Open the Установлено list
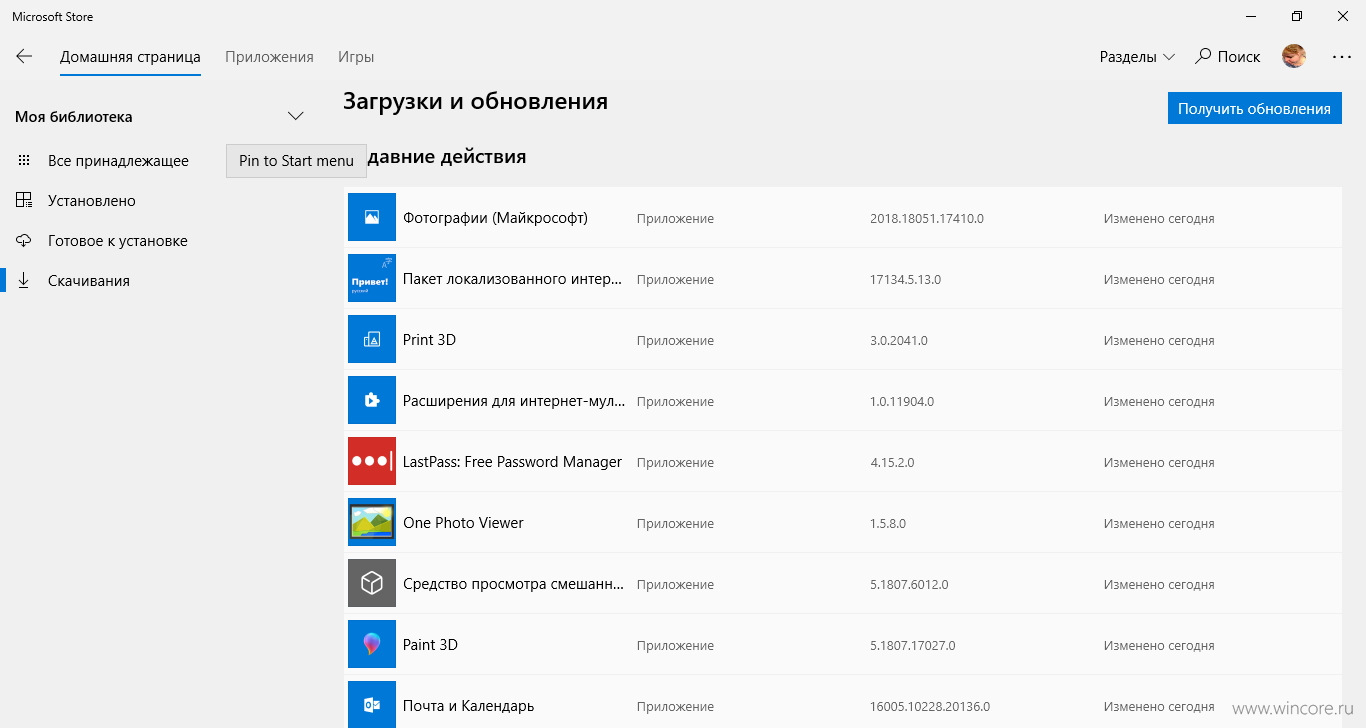This screenshot has width=1366, height=728. pos(92,201)
